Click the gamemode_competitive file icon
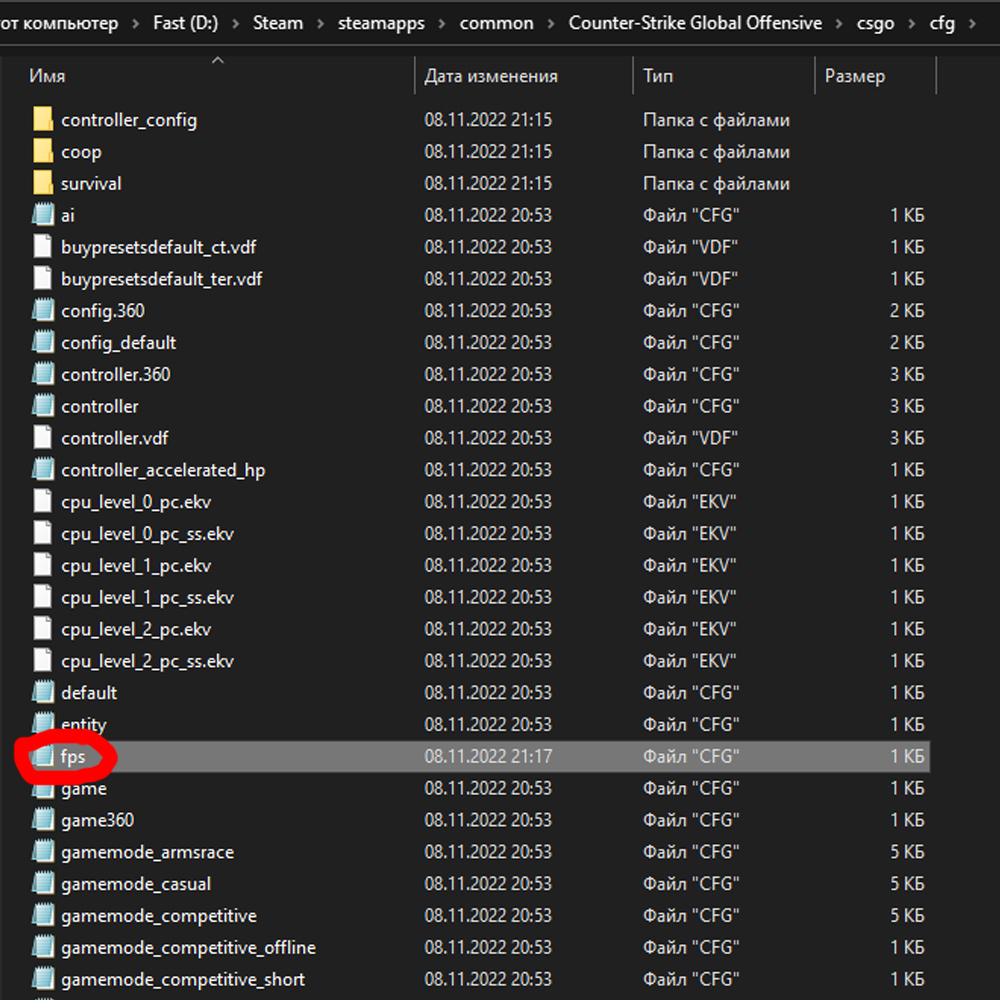The image size is (1000, 1000). (43, 916)
